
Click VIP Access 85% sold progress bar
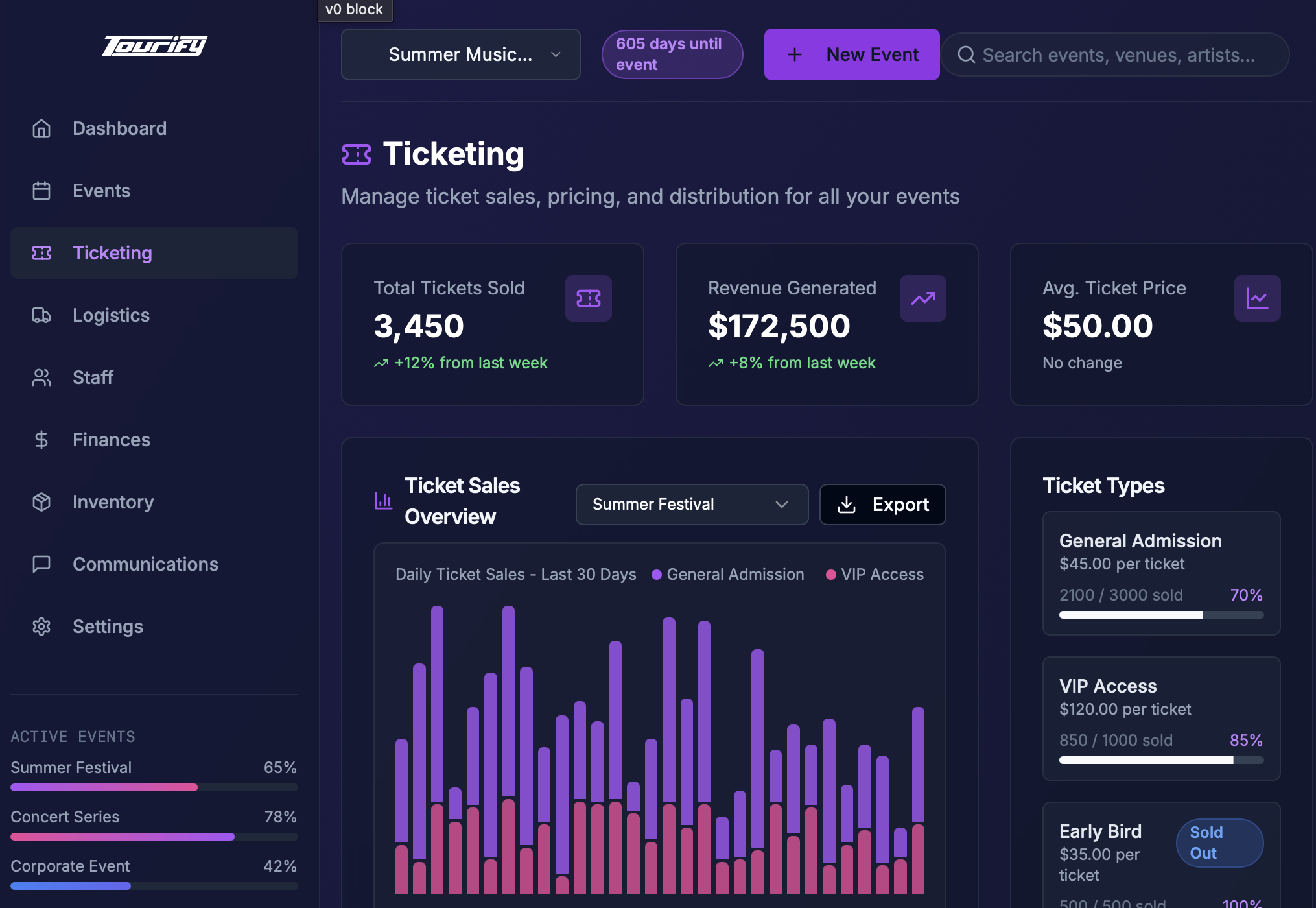click(1162, 760)
